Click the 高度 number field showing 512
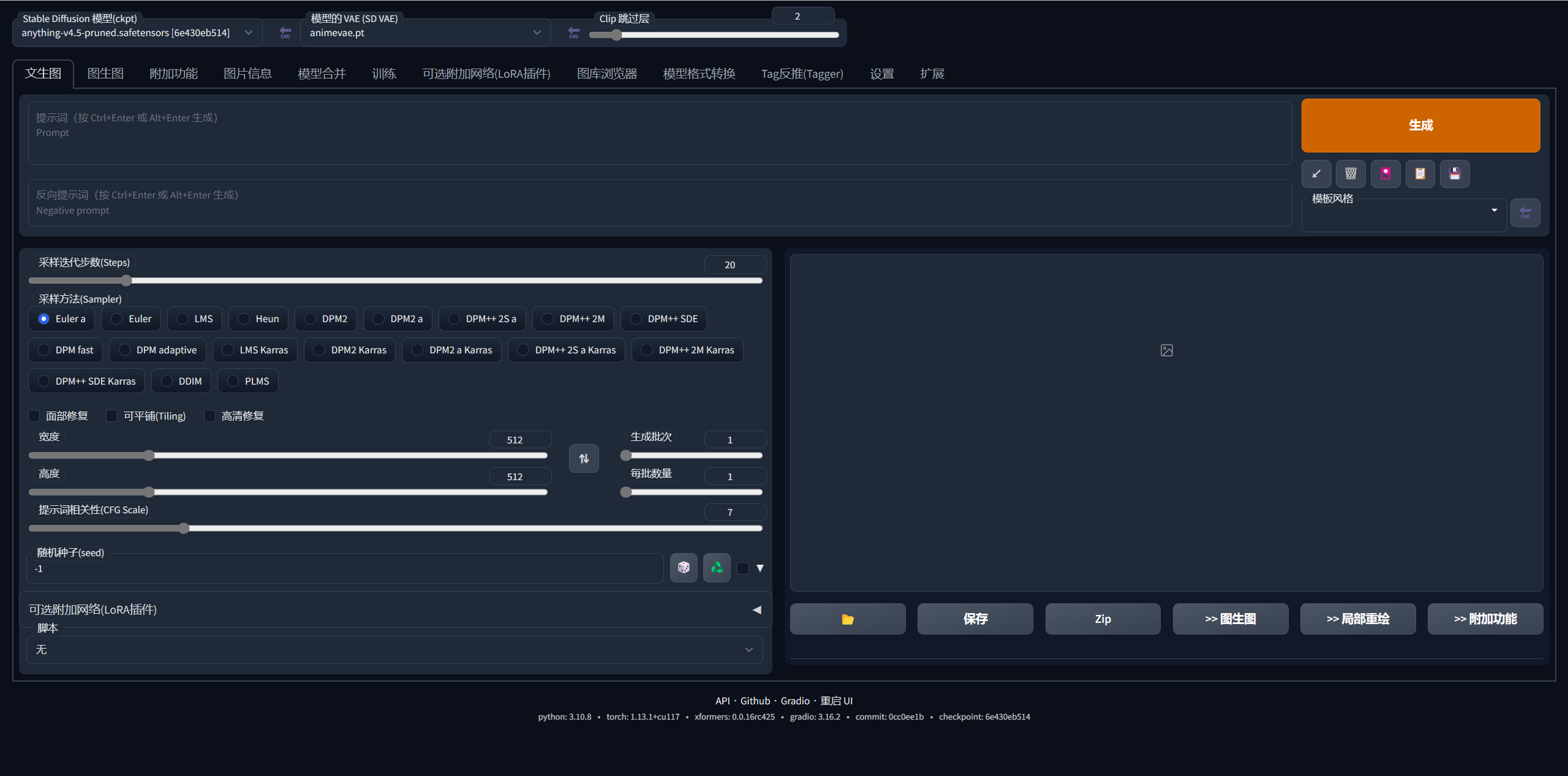Screen dimensions: 1568x776 pyautogui.click(x=520, y=477)
